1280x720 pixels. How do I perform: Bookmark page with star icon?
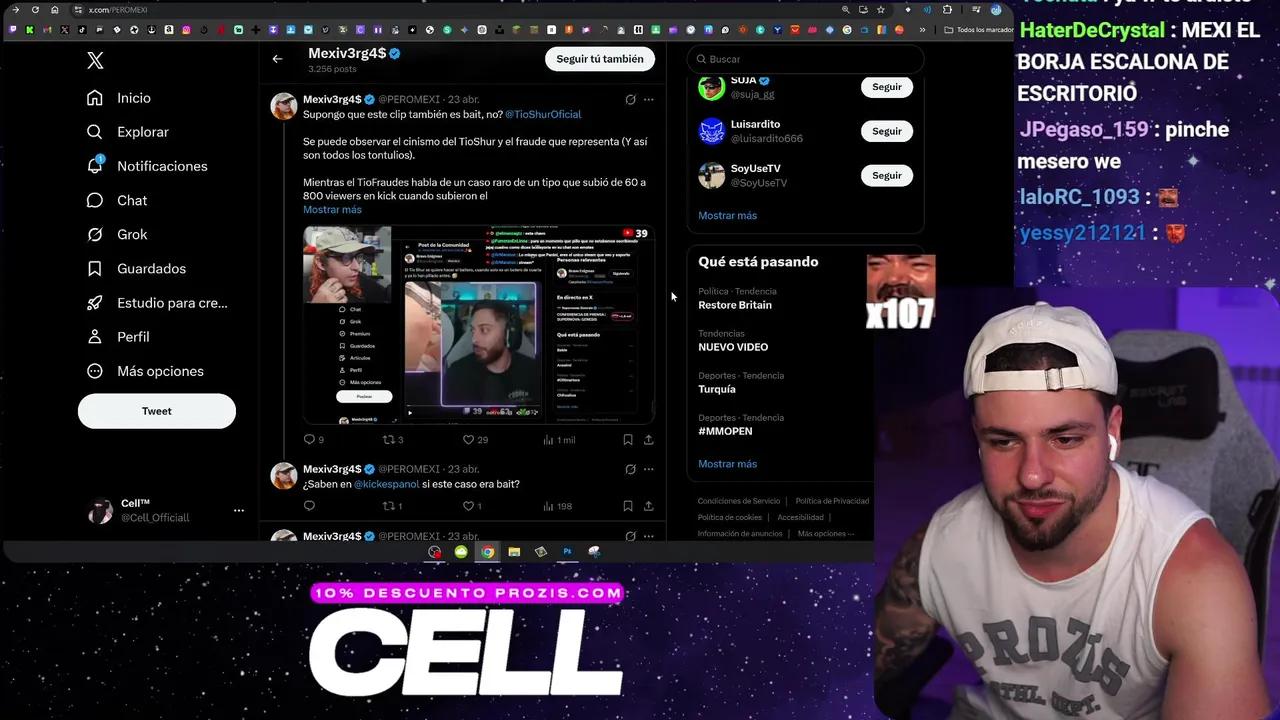(x=880, y=10)
